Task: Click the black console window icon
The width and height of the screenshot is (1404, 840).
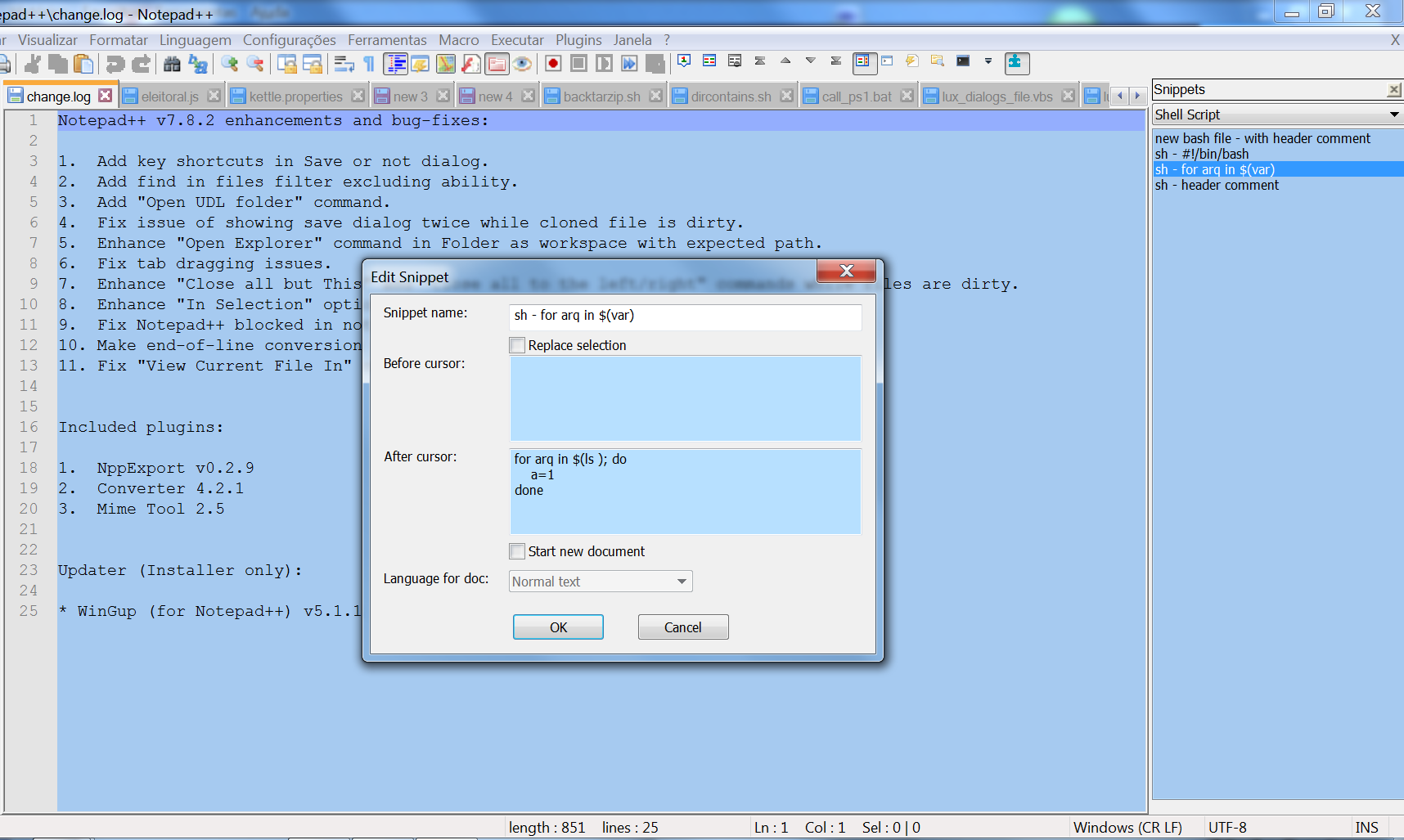Action: click(963, 61)
